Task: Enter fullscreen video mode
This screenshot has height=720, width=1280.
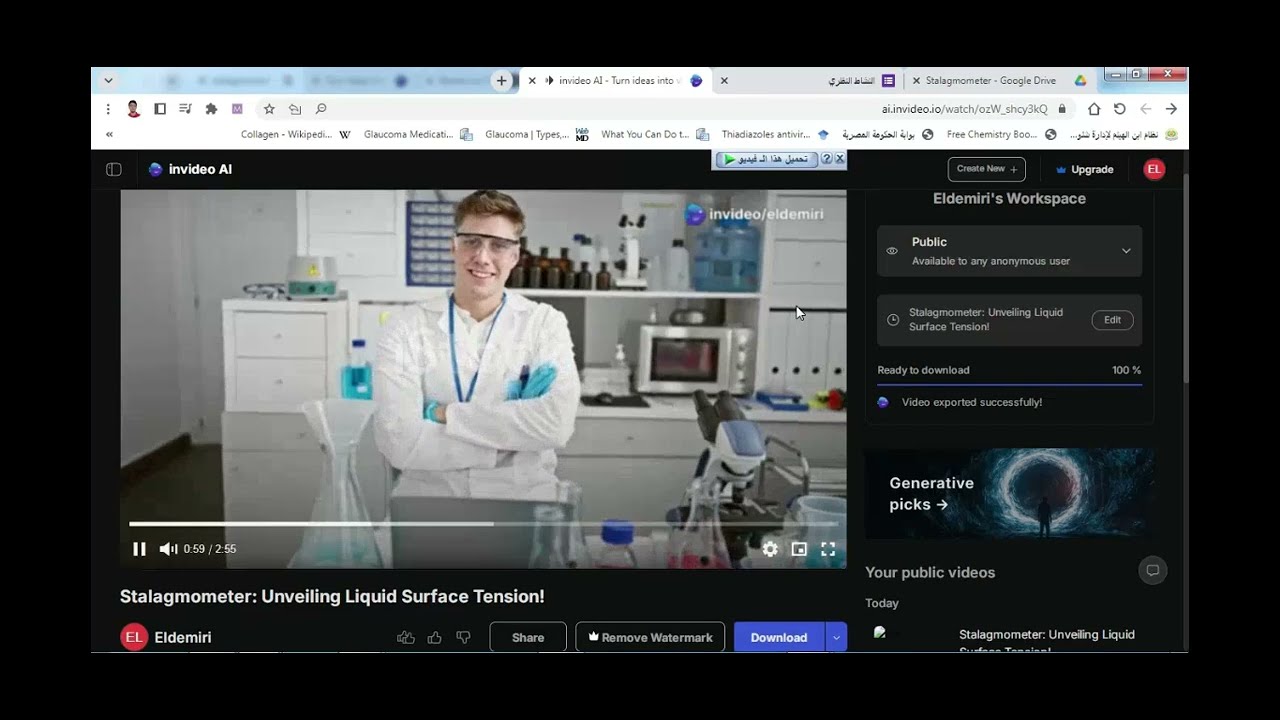Action: (828, 549)
